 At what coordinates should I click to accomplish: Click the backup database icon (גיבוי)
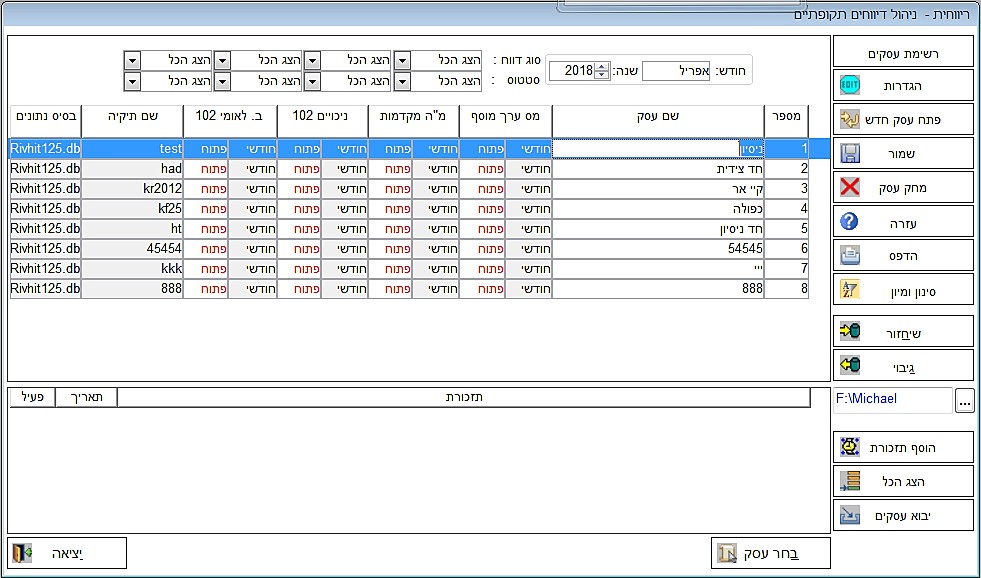850,365
